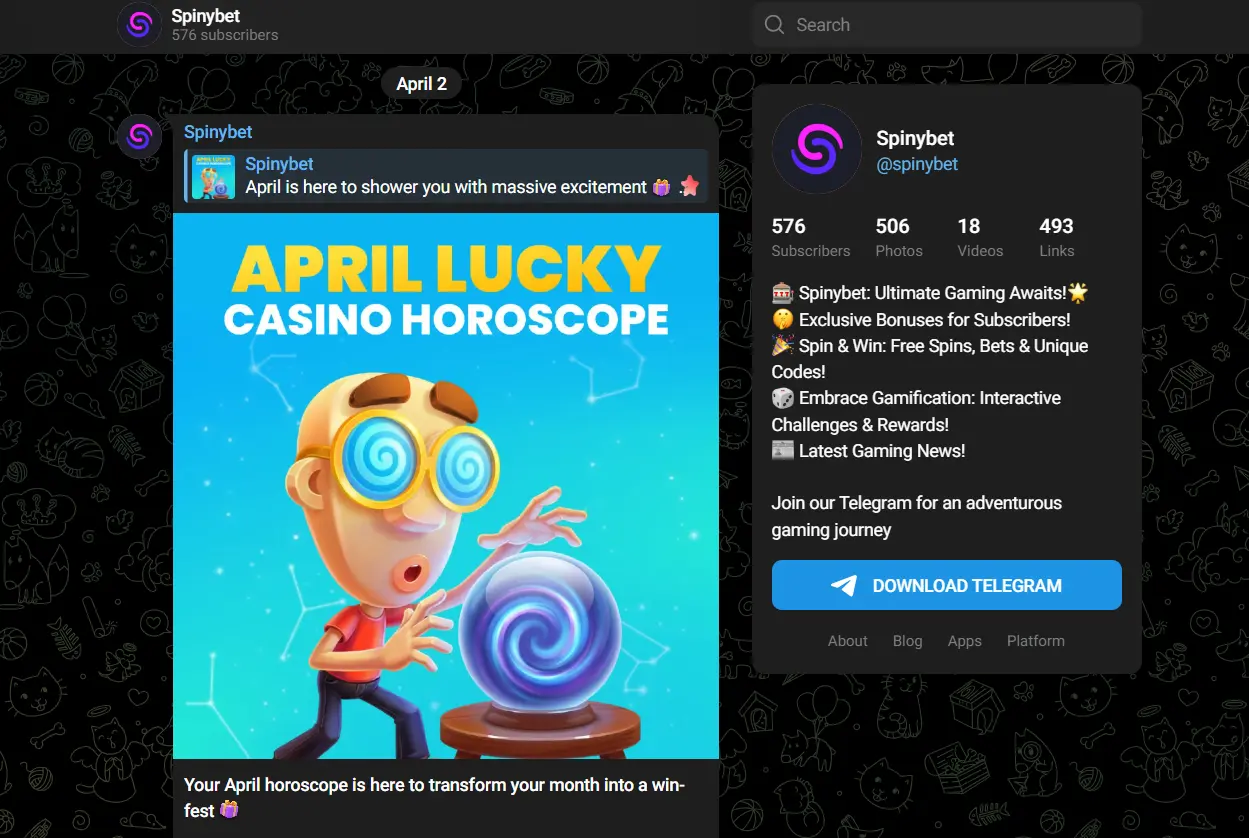Click the large Spinybet profile avatar in the sidebar
Screen dimensions: 1249x838
(x=817, y=150)
